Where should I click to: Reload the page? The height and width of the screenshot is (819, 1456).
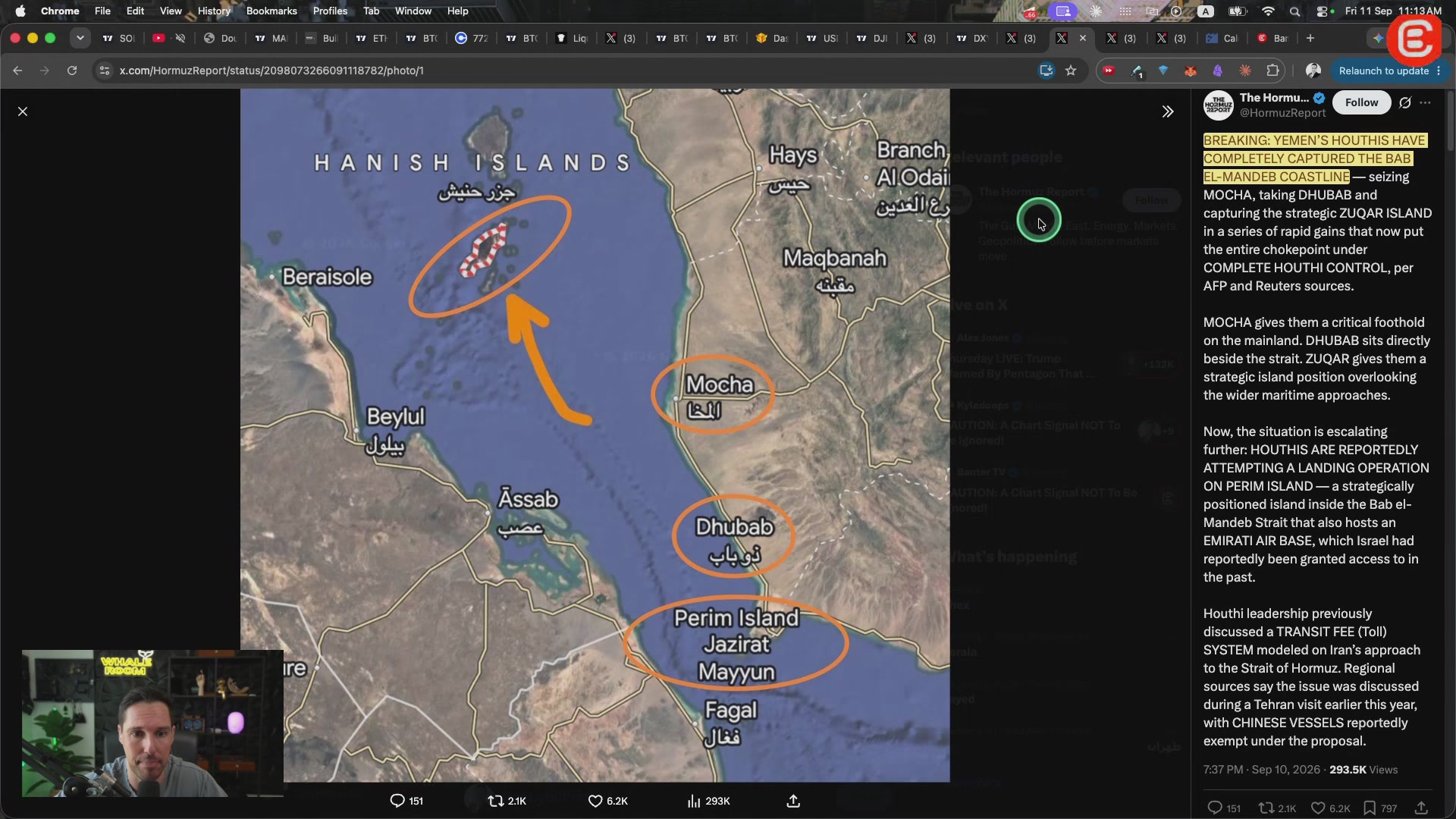[72, 71]
